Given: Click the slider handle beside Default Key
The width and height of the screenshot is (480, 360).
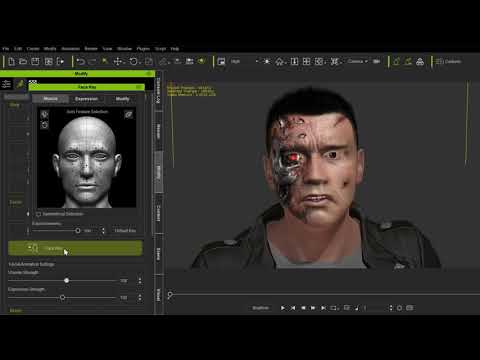Looking at the screenshot, I should coord(78,230).
